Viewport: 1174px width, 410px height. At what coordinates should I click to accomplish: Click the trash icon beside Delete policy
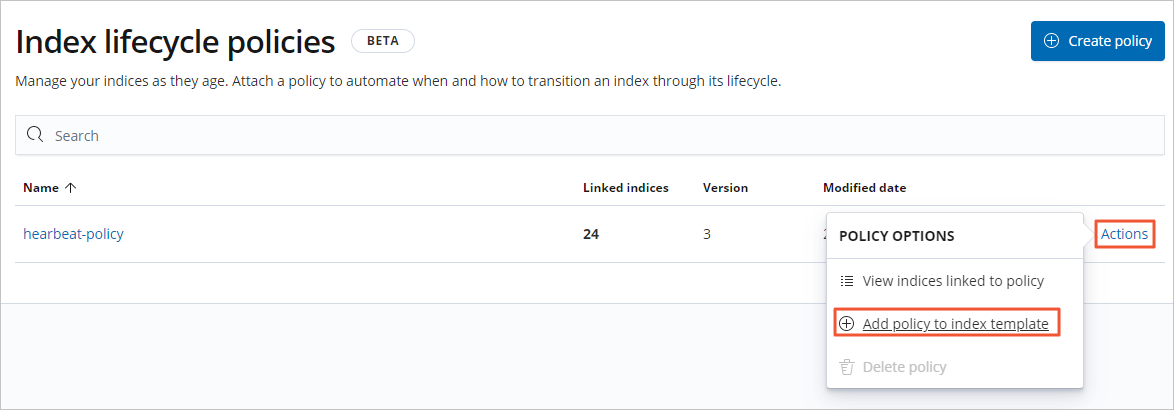(846, 367)
